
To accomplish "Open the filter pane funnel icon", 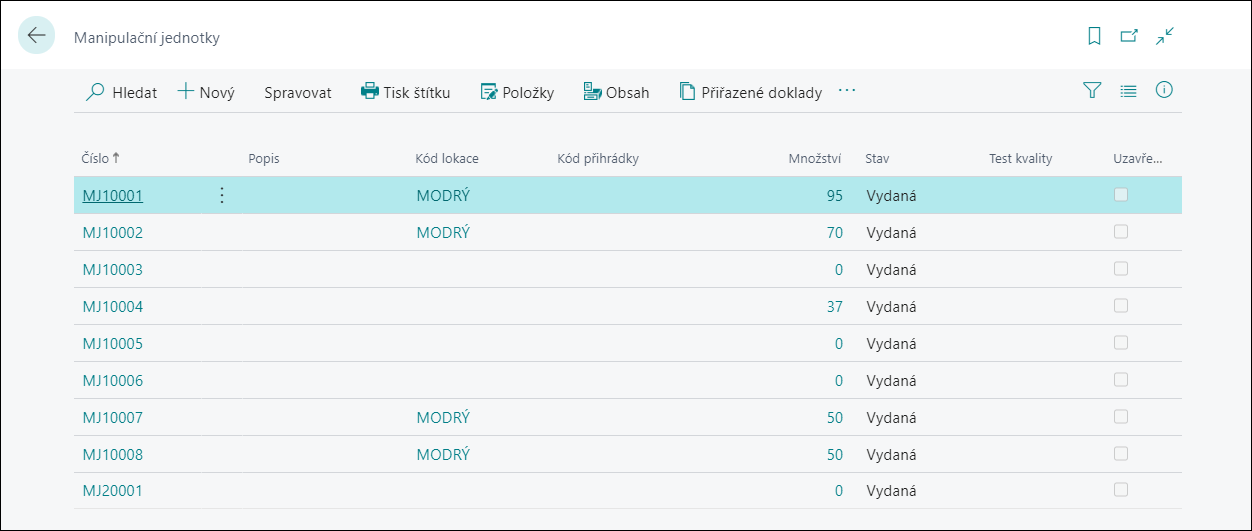I will (1092, 91).
